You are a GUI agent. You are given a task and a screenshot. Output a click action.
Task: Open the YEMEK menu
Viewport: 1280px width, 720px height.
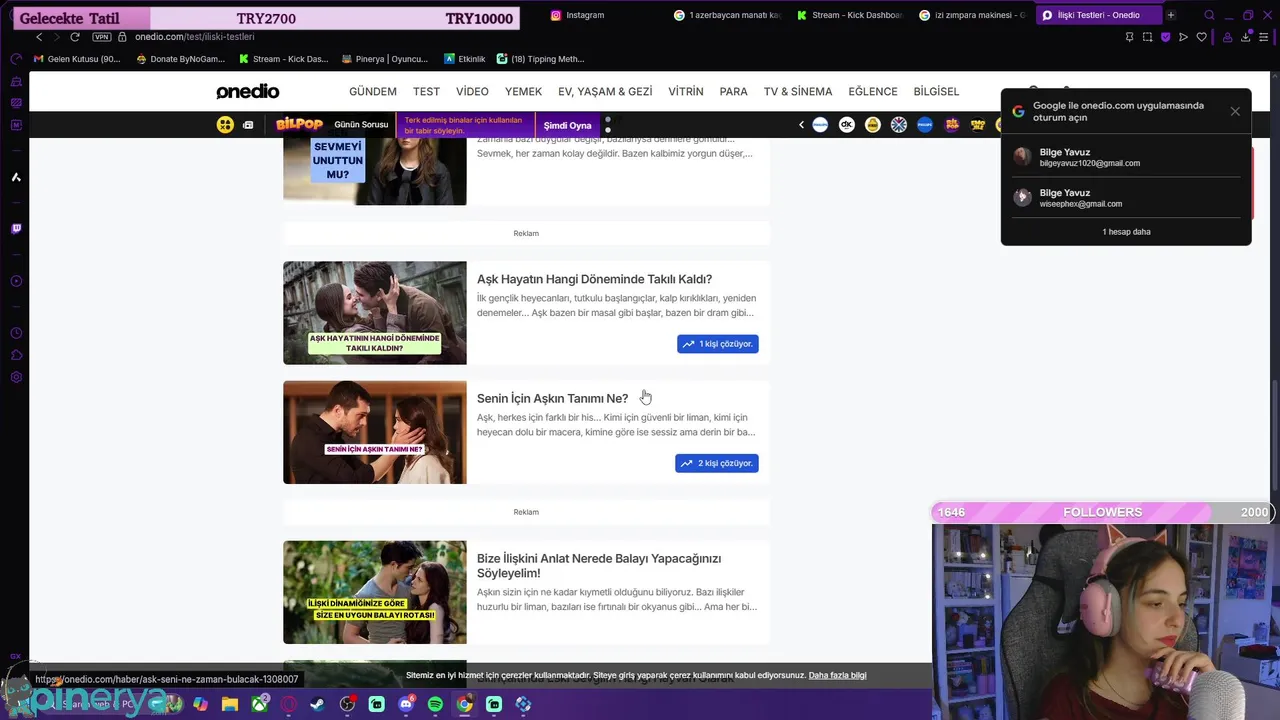click(x=523, y=91)
